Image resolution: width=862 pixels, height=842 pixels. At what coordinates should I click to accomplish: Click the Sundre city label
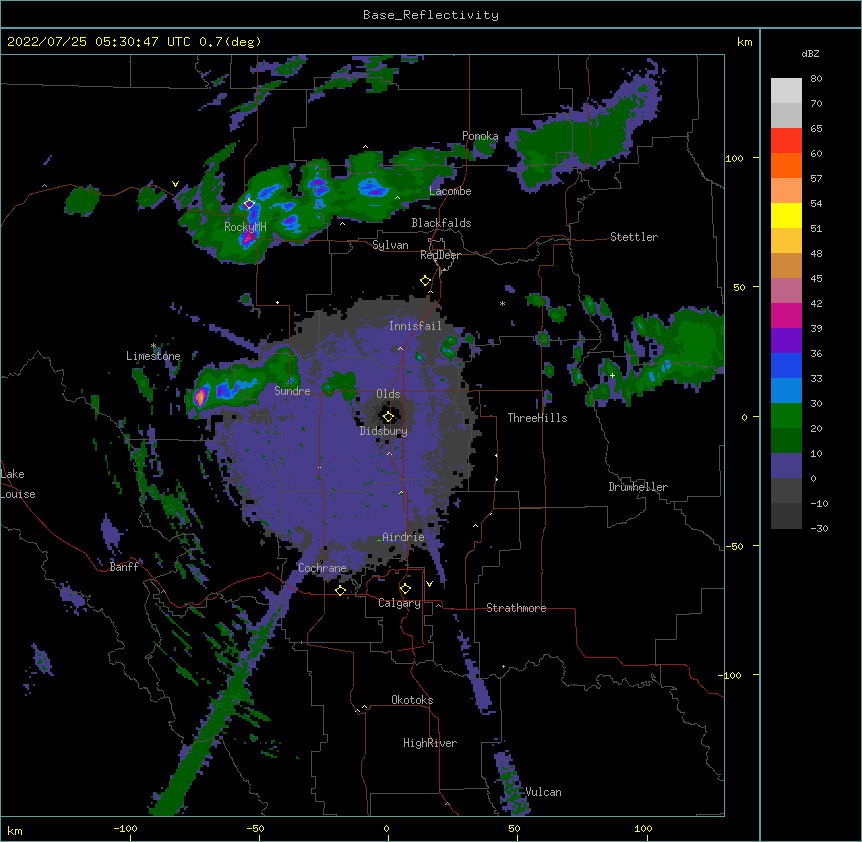[292, 391]
